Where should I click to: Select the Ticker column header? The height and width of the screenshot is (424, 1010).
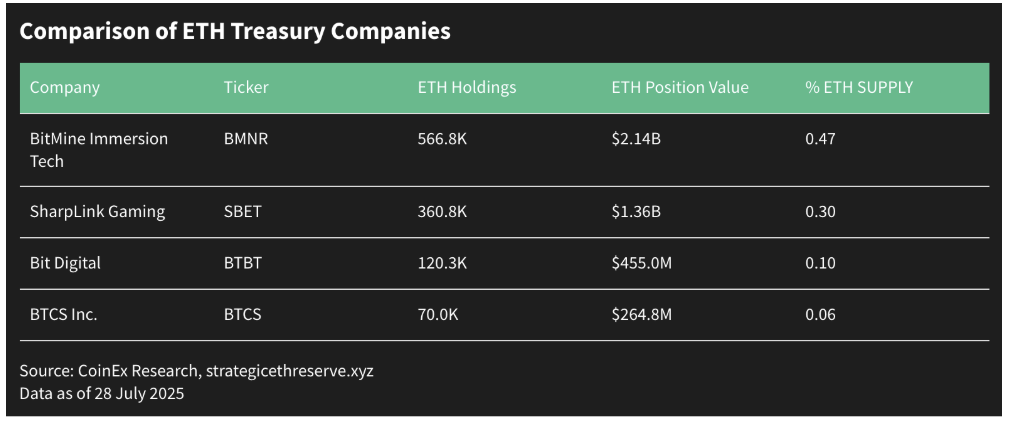pos(246,87)
